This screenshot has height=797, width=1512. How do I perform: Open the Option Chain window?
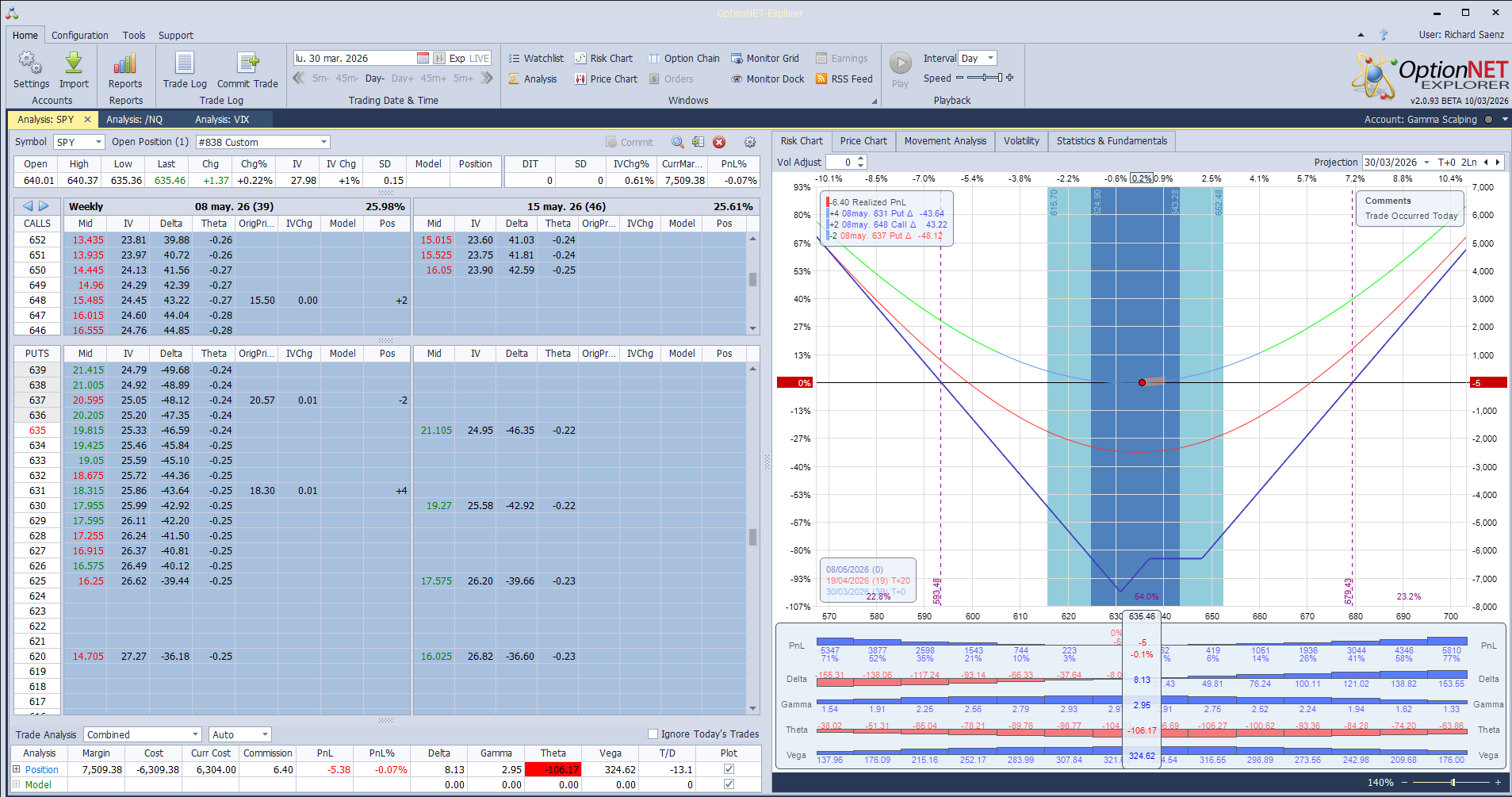coord(683,58)
